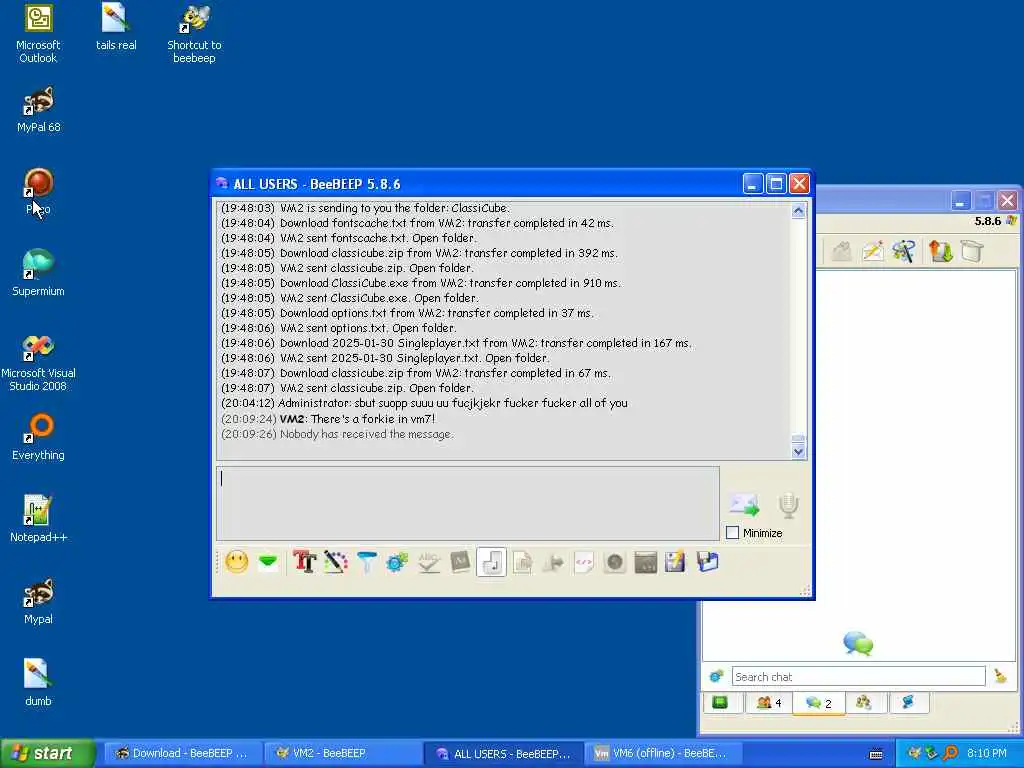This screenshot has height=768, width=1024.
Task: Click the tray clock showing 8:10 PM
Action: tap(987, 753)
